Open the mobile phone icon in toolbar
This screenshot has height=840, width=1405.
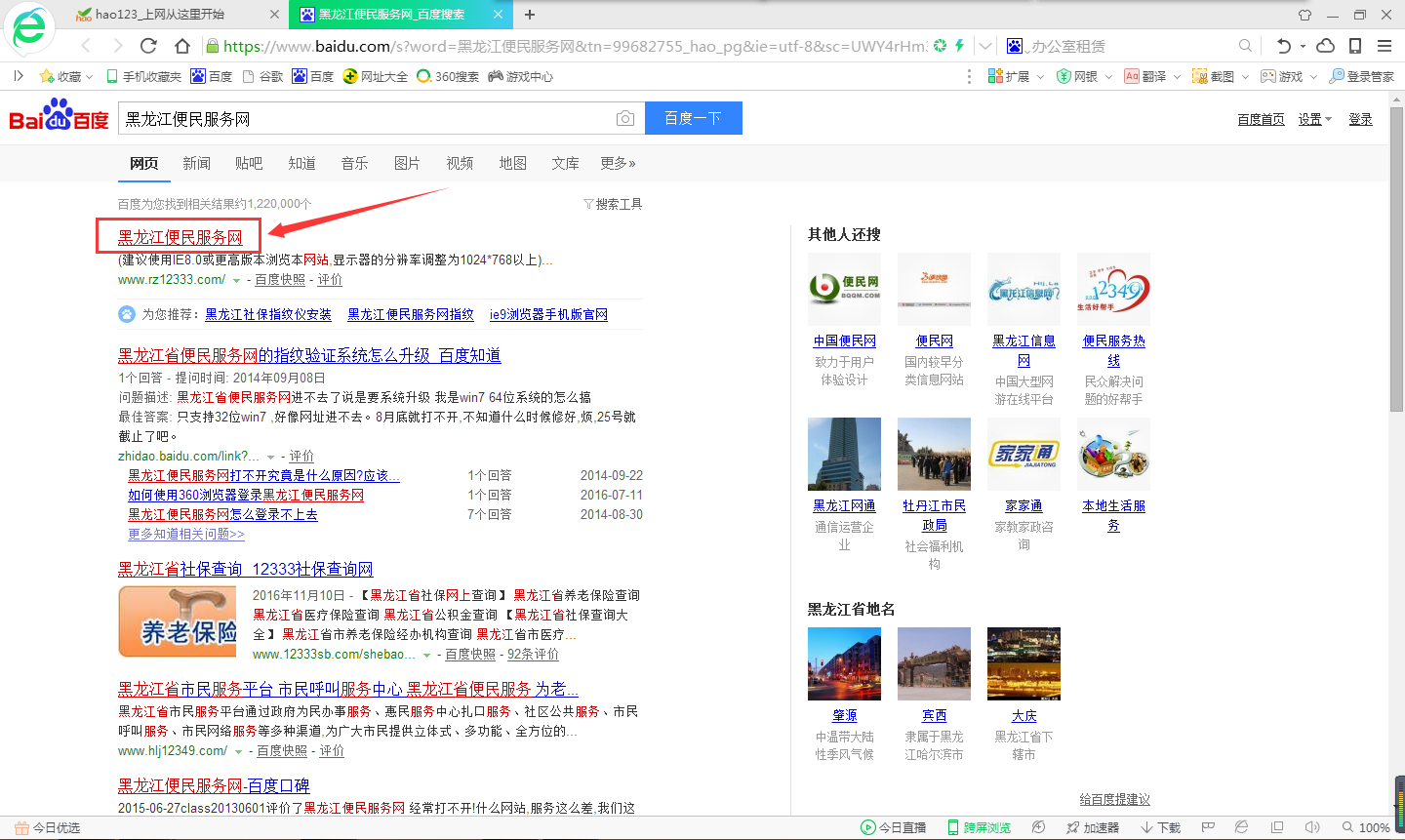1355,46
